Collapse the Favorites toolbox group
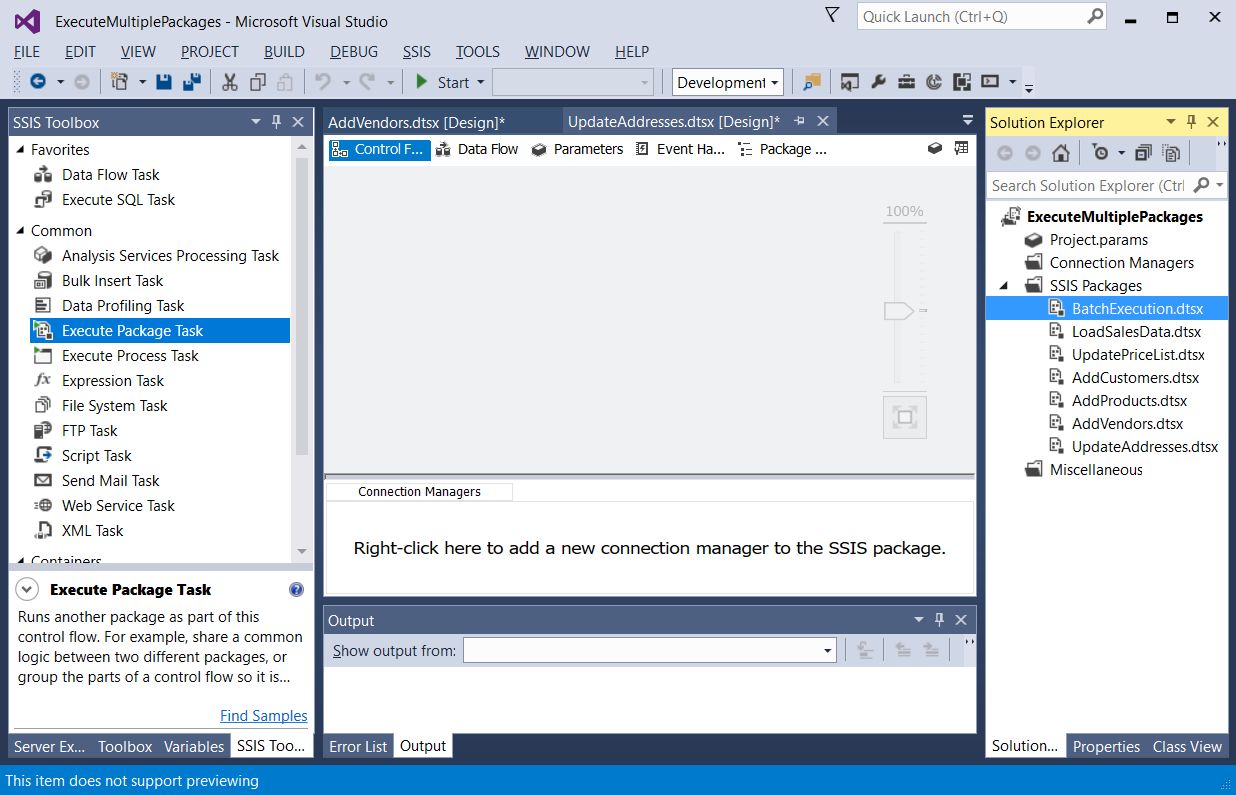This screenshot has width=1236, height=795. tap(20, 149)
